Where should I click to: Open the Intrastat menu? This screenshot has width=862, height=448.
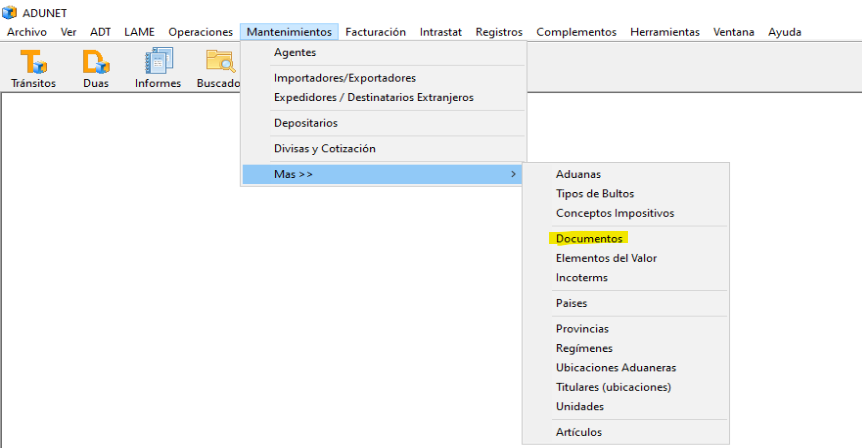pyautogui.click(x=440, y=32)
